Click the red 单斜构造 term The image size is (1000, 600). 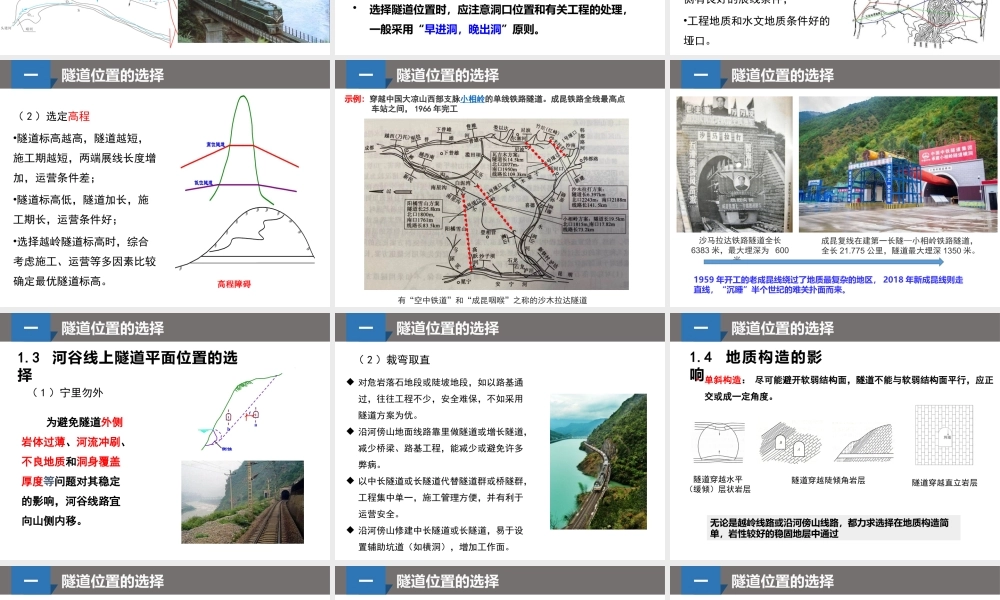(723, 379)
